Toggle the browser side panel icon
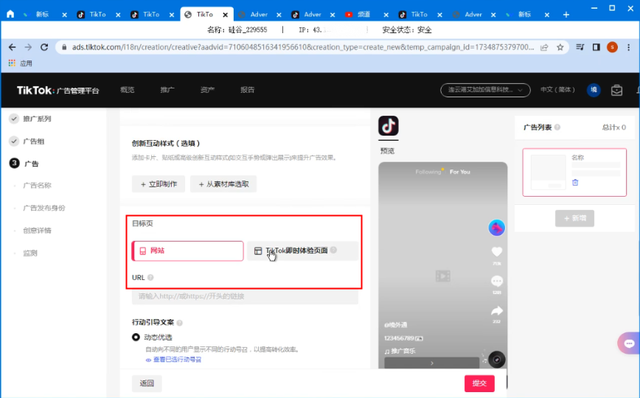 tap(596, 47)
